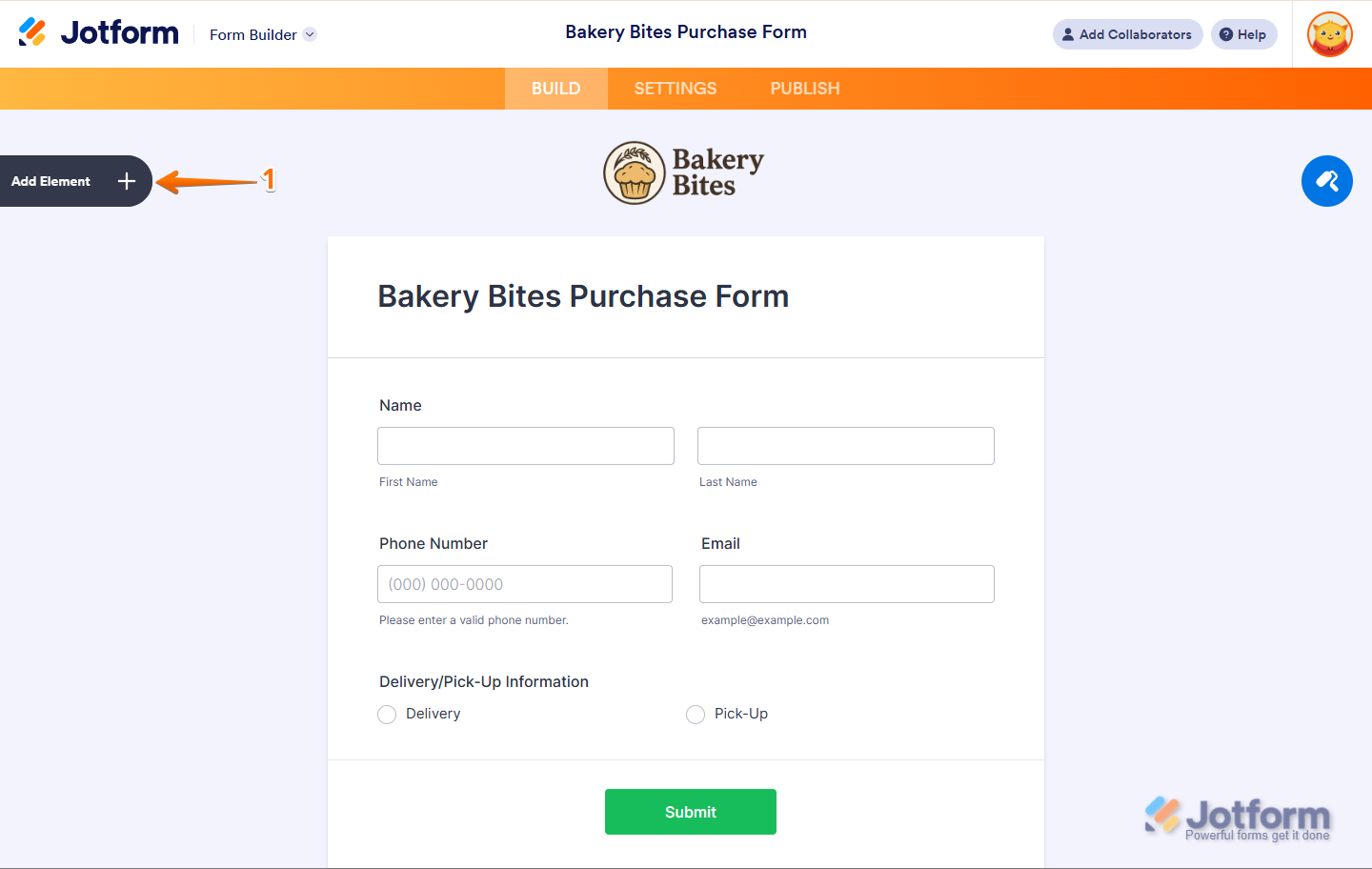This screenshot has height=869, width=1372.
Task: Open the Form Designer paint roller
Action: coord(1326,181)
